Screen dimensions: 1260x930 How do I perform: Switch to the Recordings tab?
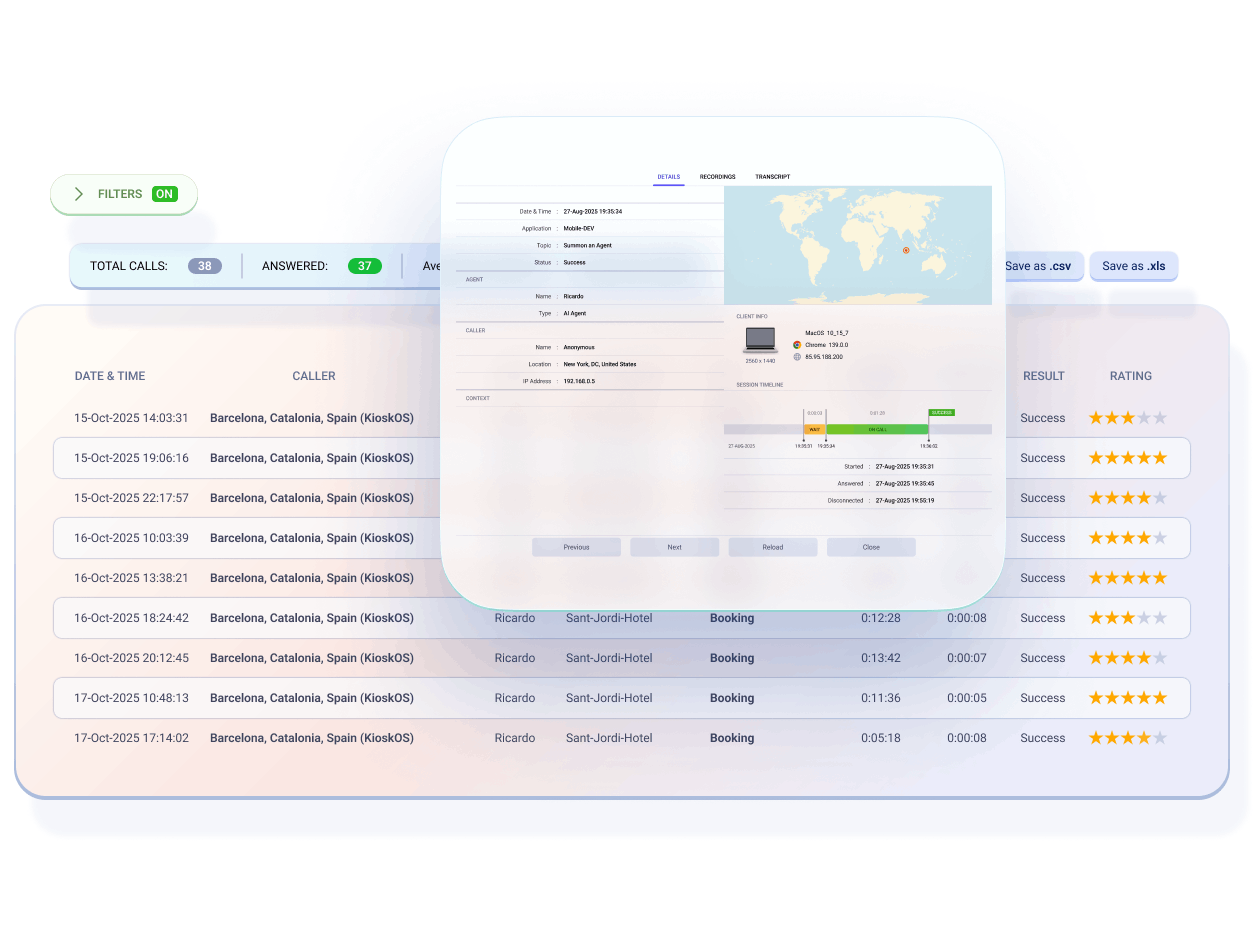717,177
